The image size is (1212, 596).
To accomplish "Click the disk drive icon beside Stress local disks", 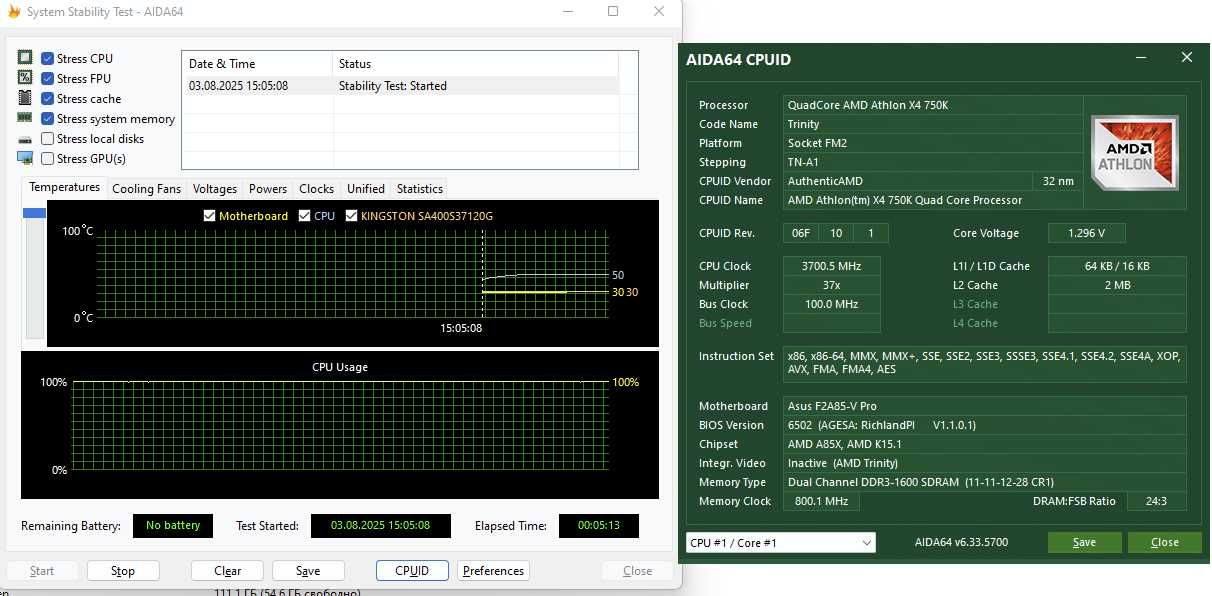I will click(25, 139).
